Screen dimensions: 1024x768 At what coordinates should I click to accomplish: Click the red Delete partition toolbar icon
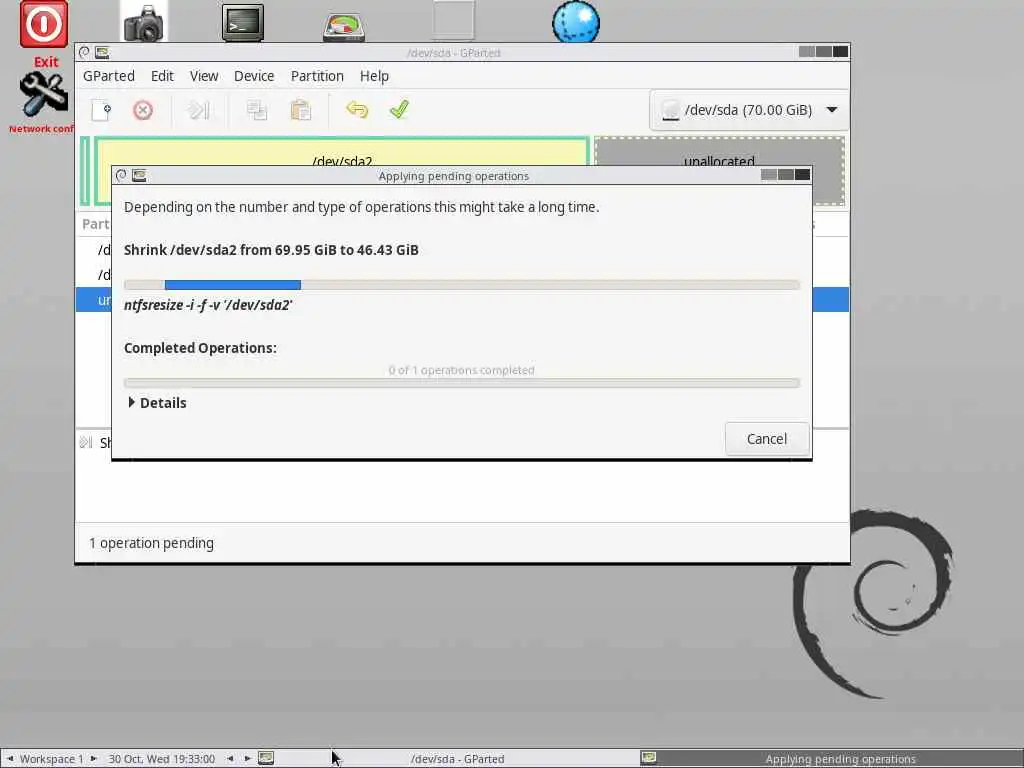click(142, 110)
